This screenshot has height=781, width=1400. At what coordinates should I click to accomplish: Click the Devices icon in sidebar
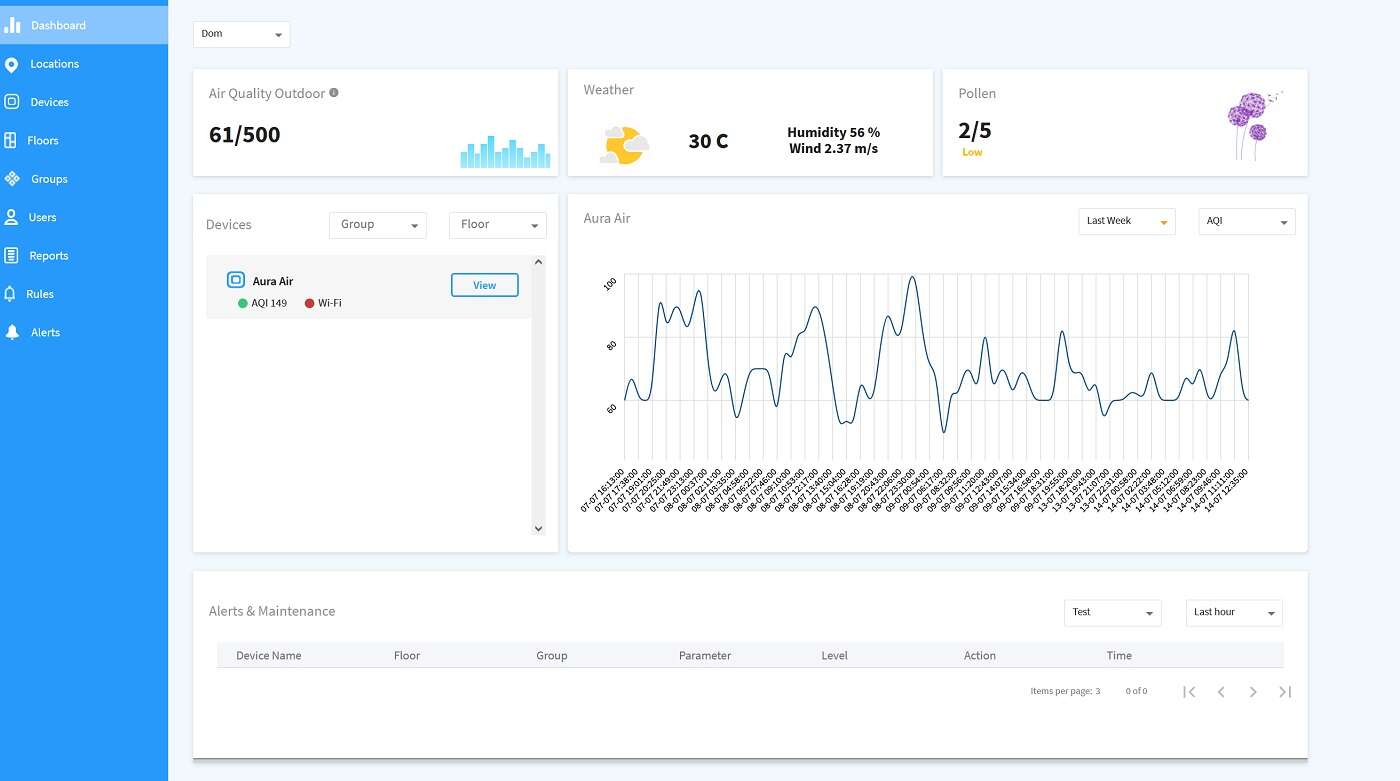(x=12, y=102)
